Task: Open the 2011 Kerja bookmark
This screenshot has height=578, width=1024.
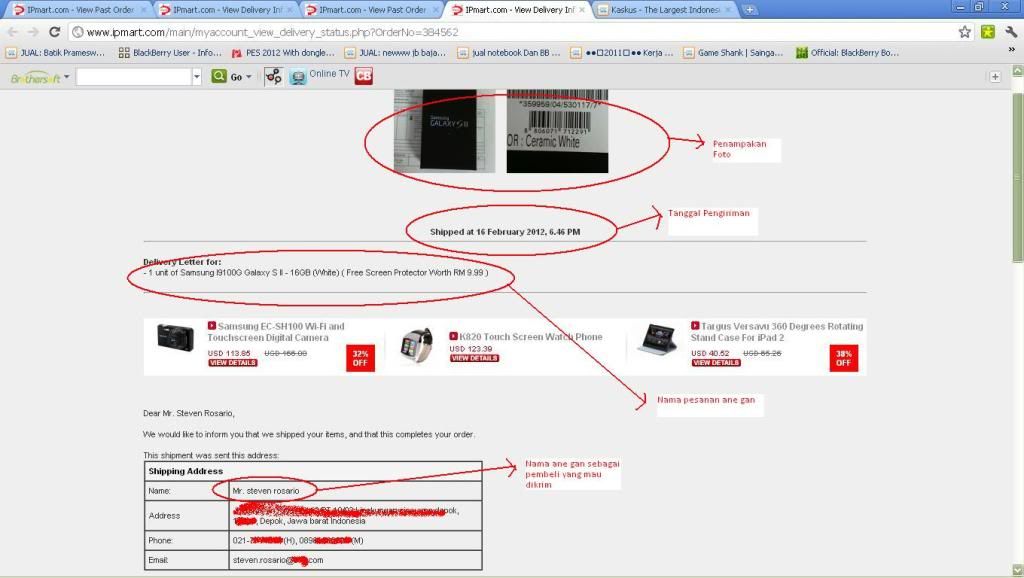Action: 622,53
